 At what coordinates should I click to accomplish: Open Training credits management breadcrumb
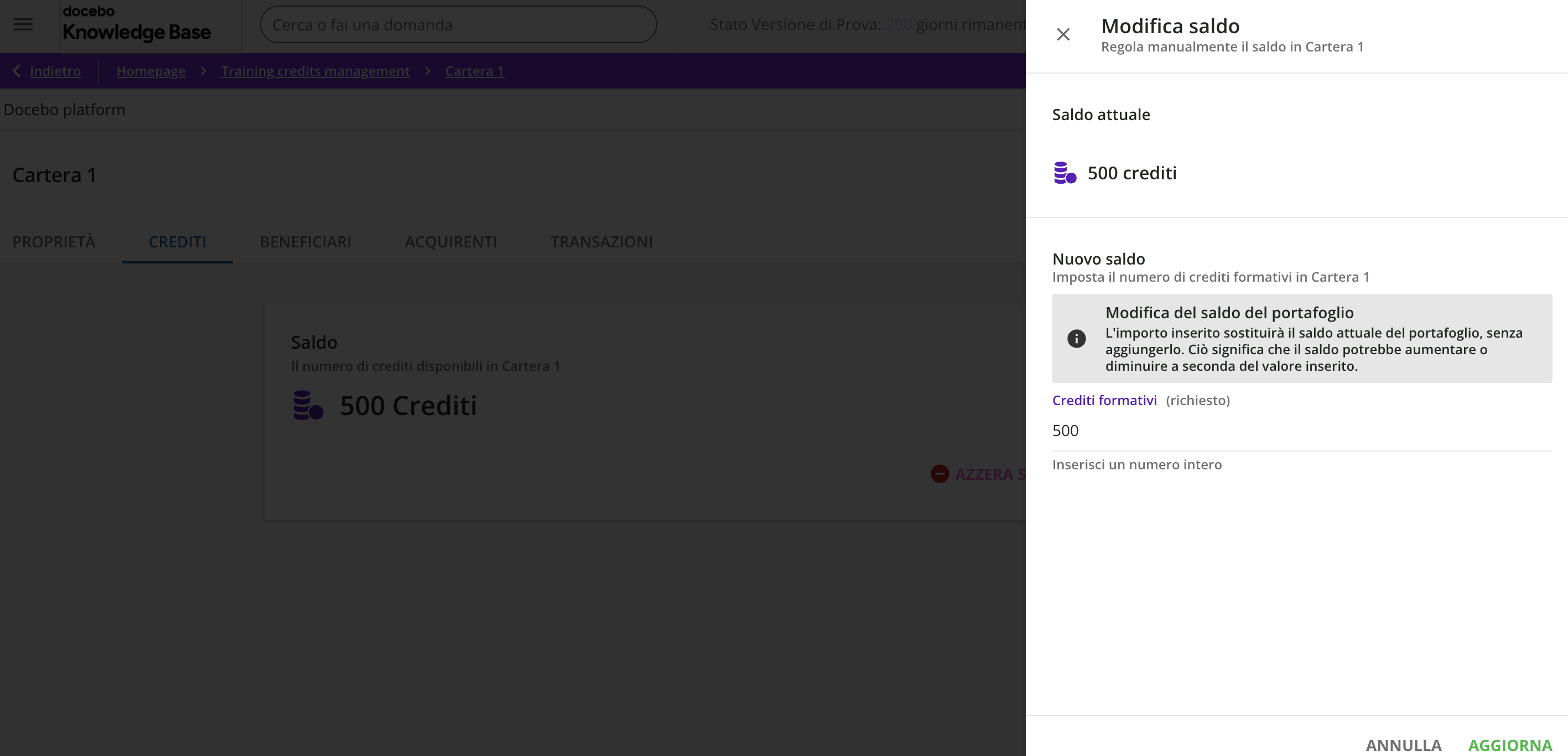(315, 71)
